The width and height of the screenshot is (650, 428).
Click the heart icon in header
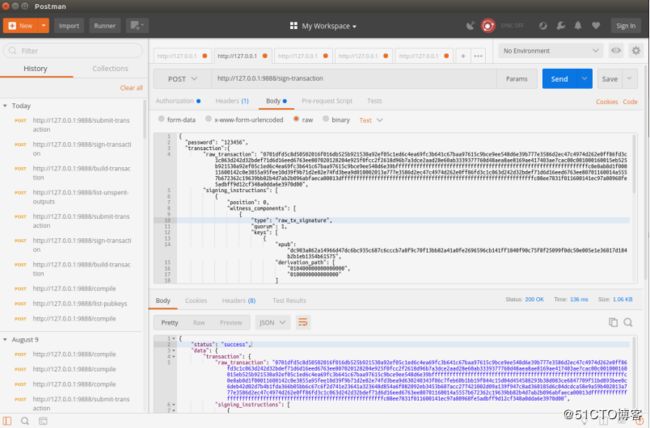coord(596,26)
